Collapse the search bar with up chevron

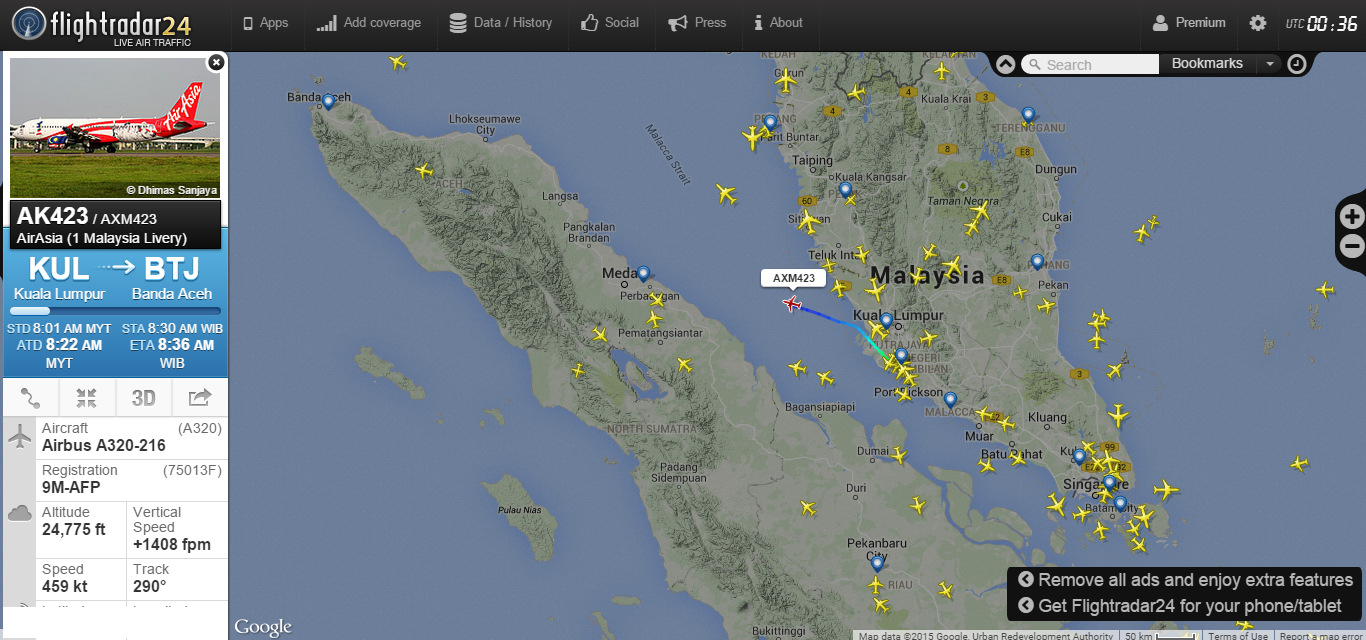coord(1006,64)
